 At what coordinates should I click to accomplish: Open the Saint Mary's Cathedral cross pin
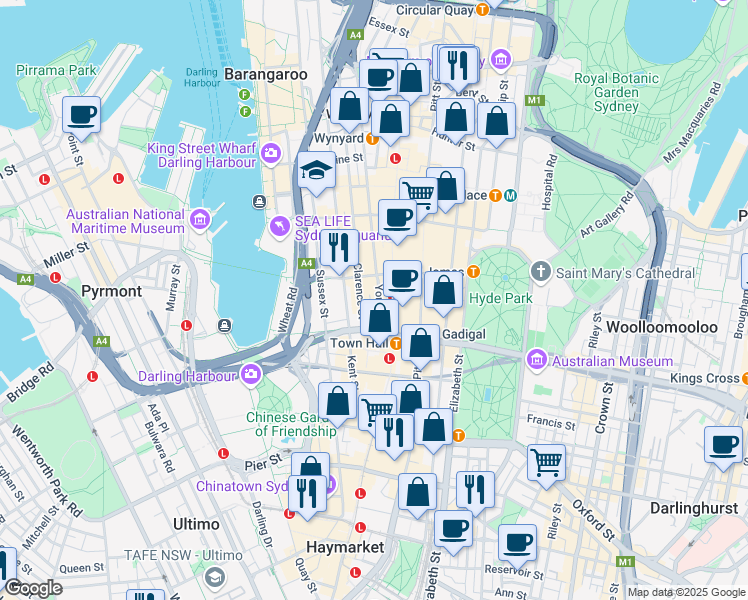pos(540,272)
